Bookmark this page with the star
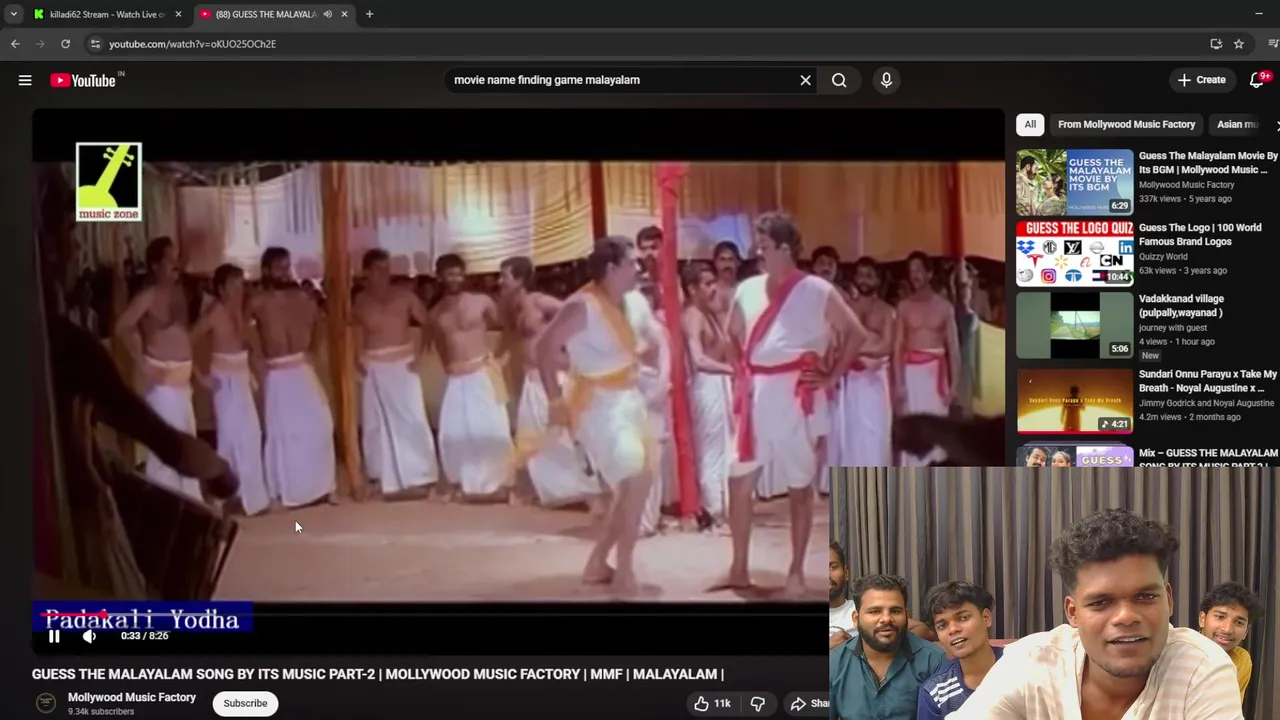Image resolution: width=1280 pixels, height=720 pixels. click(x=1238, y=44)
